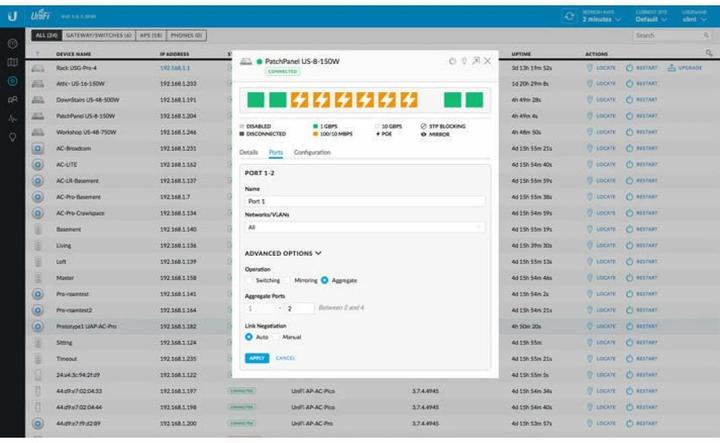Click the Apply button

[257, 358]
